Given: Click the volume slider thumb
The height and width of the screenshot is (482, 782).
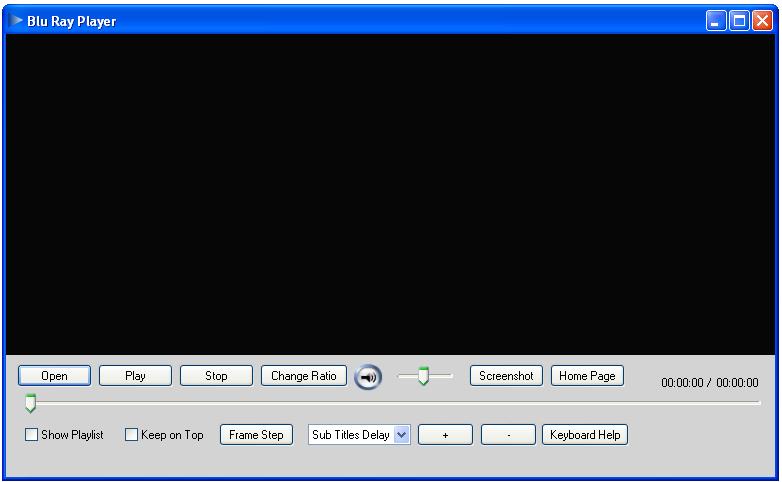Looking at the screenshot, I should [423, 376].
